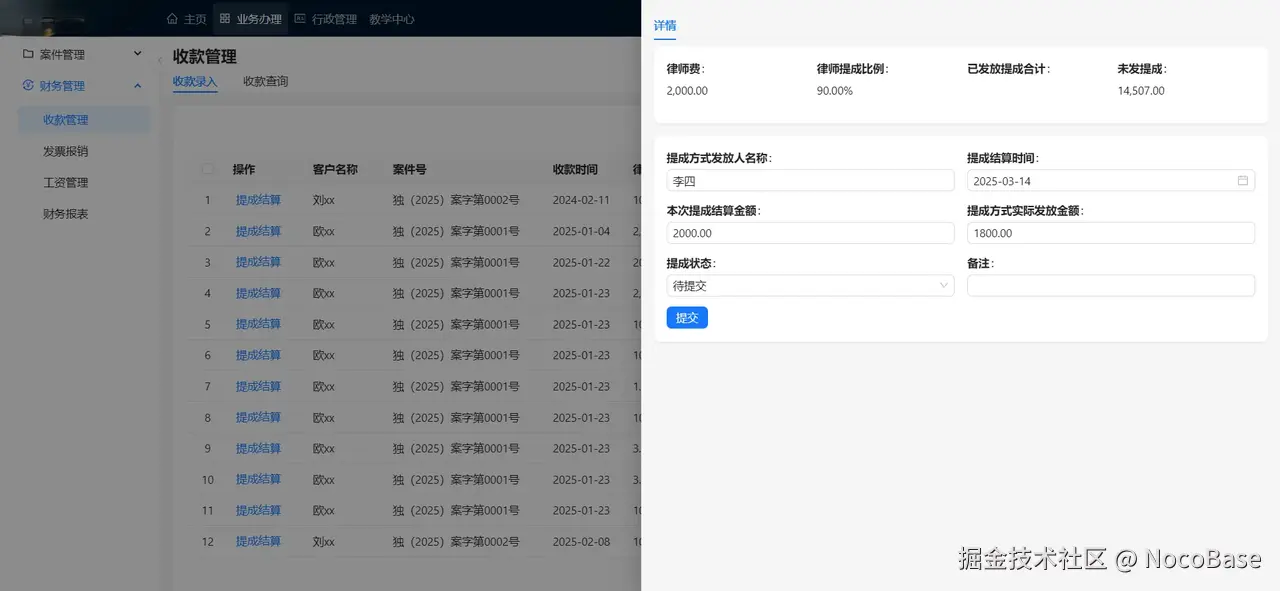Click the 操作 column header
This screenshot has width=1280, height=591.
click(x=244, y=170)
